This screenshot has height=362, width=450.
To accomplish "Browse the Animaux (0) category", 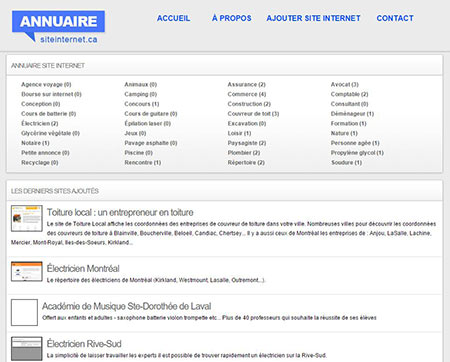I will [x=141, y=84].
